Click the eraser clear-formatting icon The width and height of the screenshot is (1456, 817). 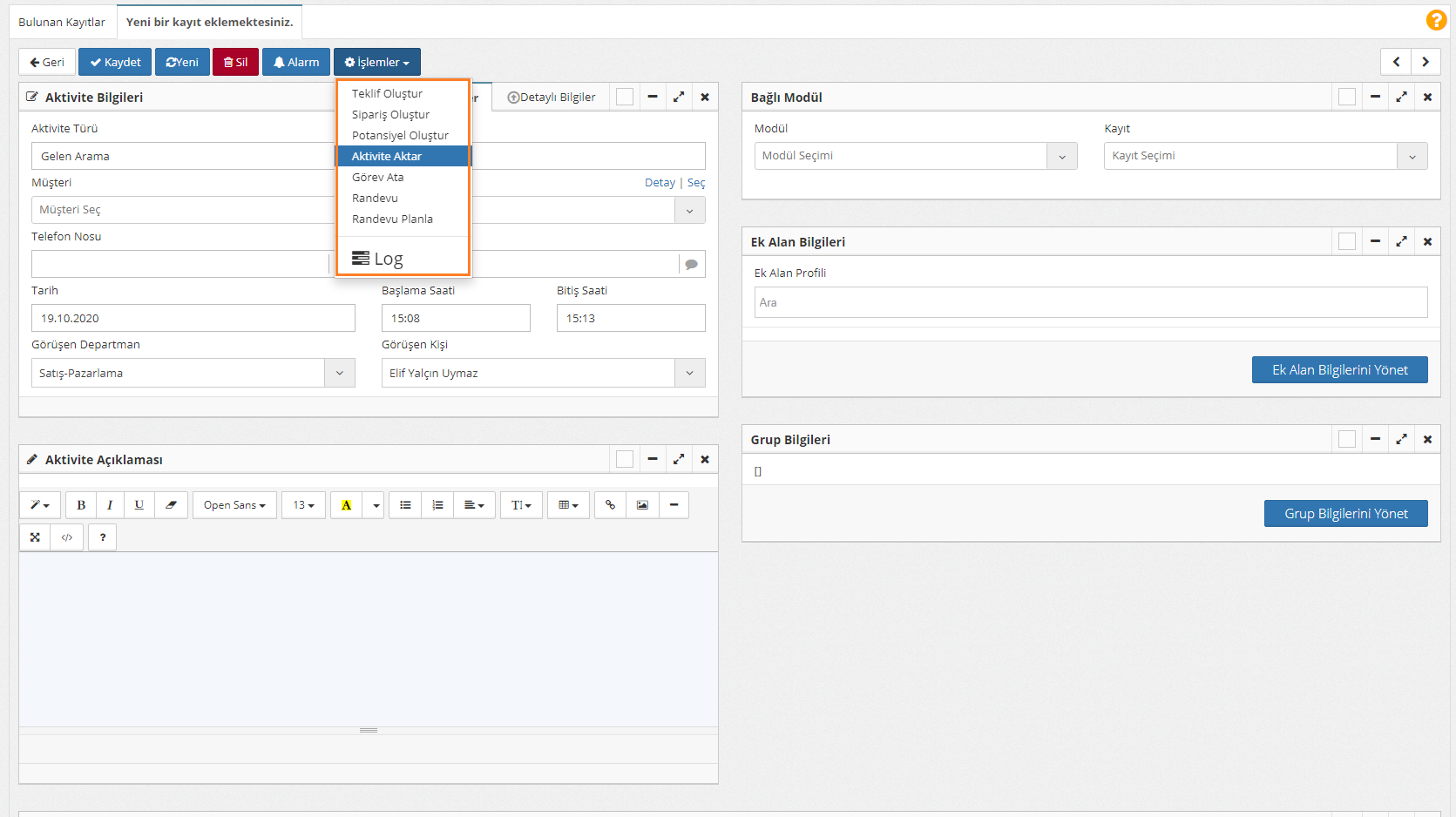(x=171, y=505)
